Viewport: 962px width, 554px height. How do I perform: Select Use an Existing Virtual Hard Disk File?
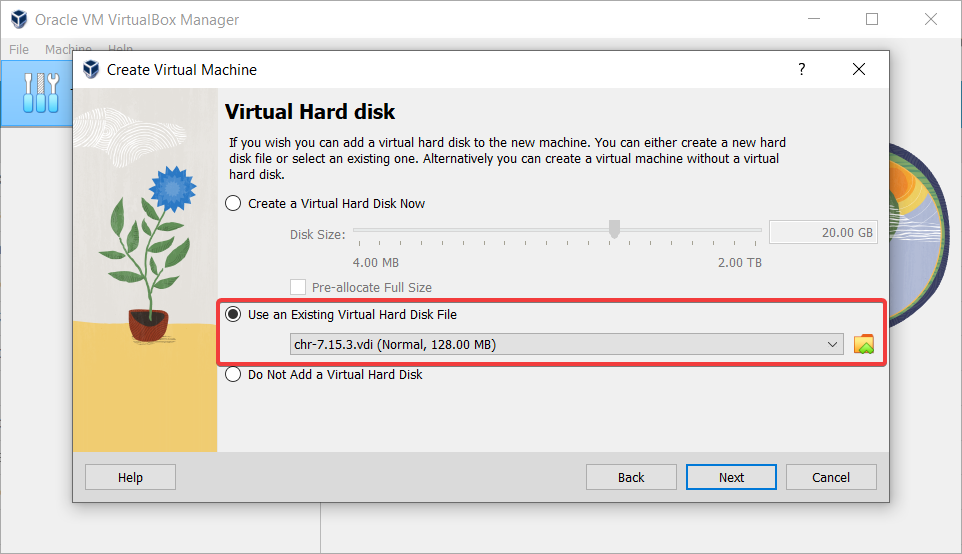coord(233,315)
